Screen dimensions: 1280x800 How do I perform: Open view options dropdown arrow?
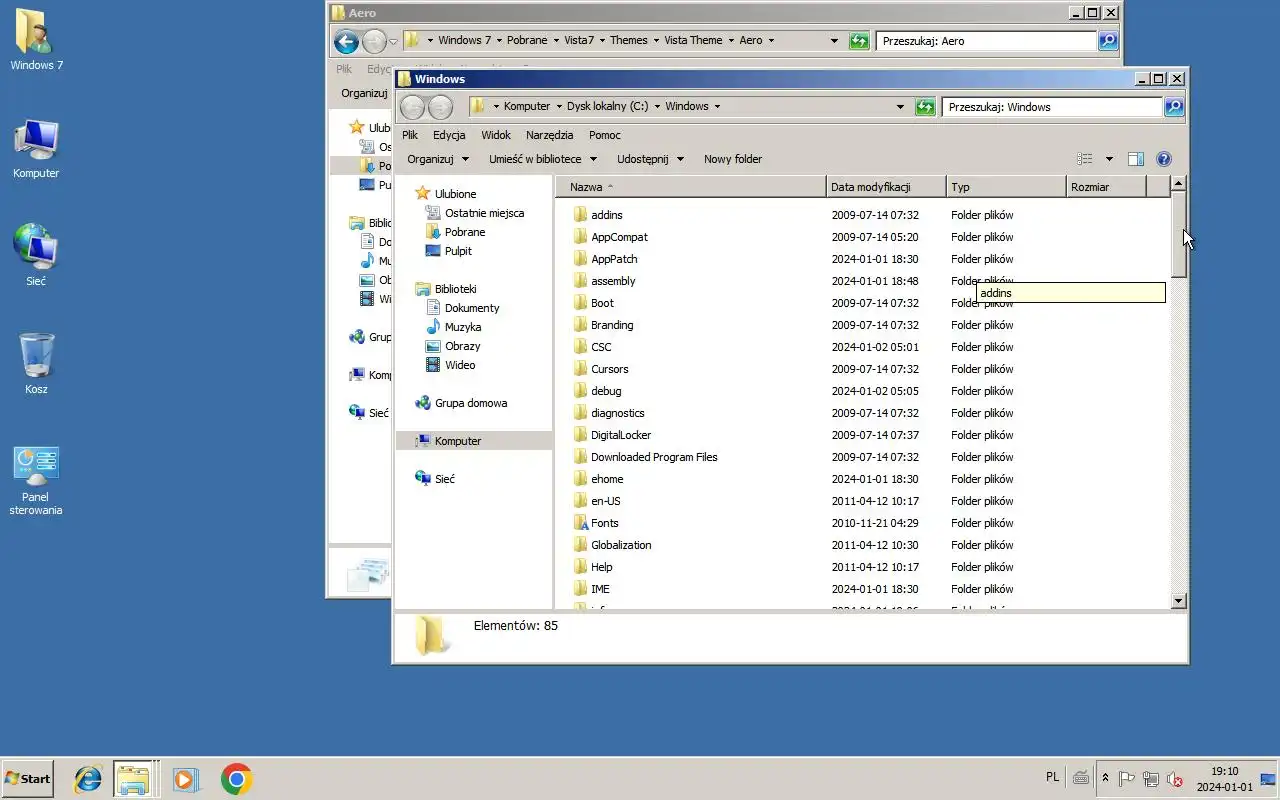(x=1109, y=159)
